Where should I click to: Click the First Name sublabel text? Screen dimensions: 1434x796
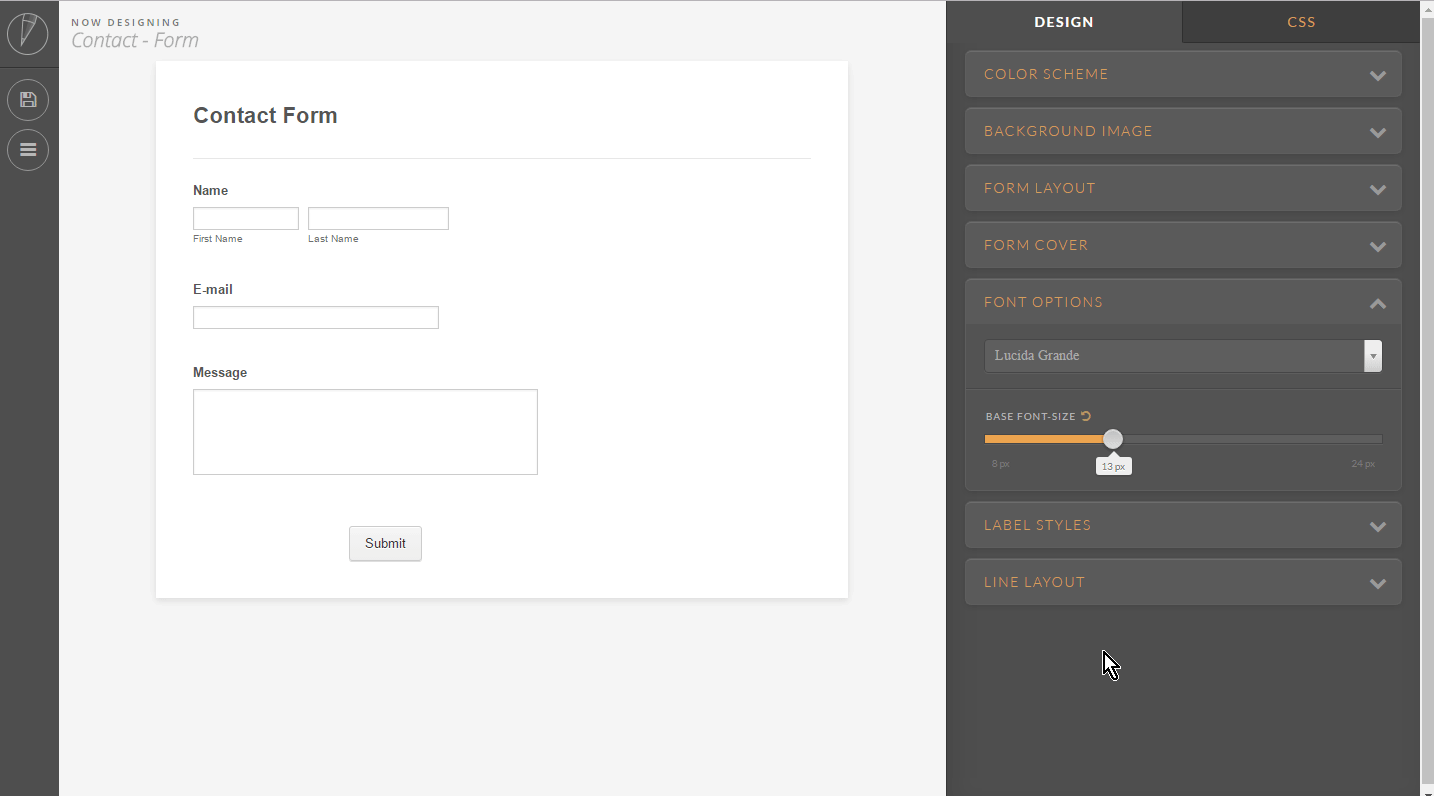(x=218, y=239)
